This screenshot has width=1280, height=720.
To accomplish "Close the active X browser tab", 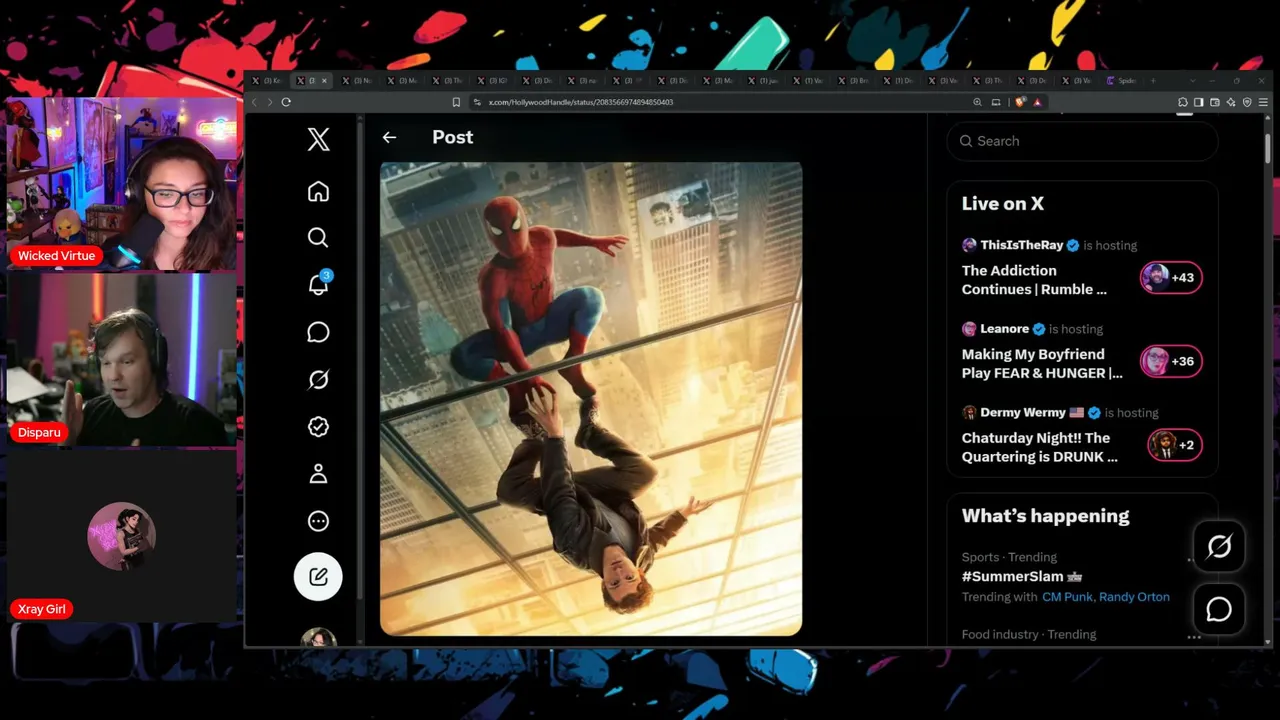I will (x=323, y=81).
